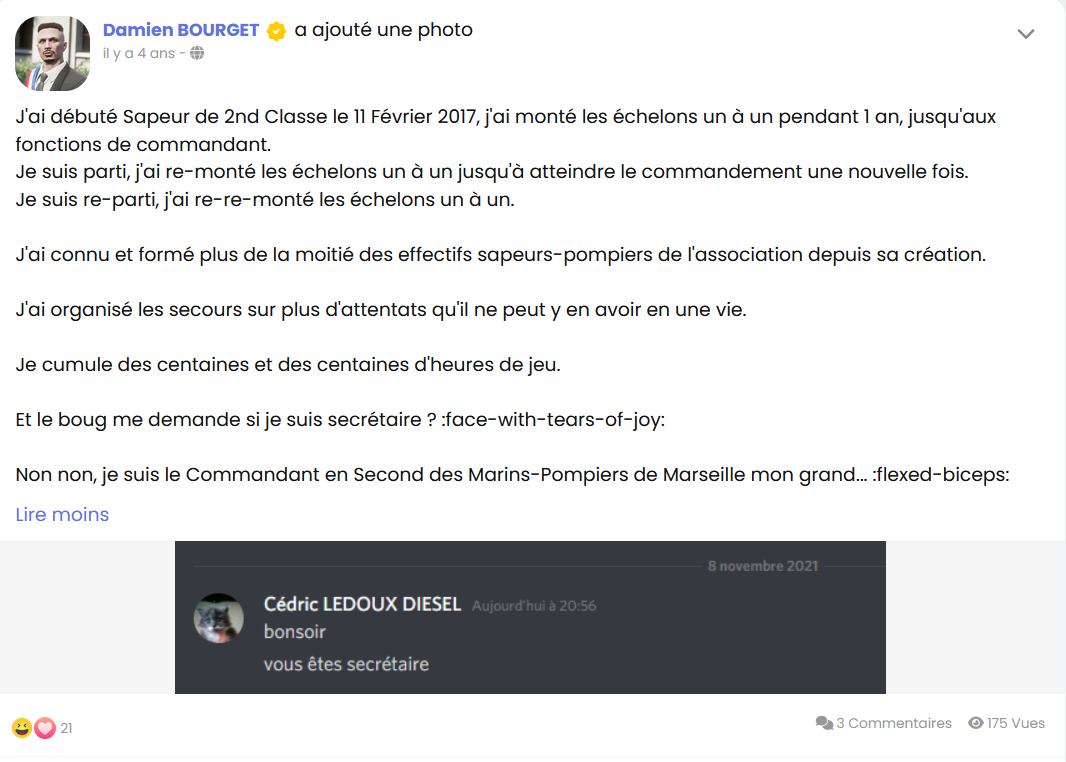Image resolution: width=1066 pixels, height=762 pixels.
Task: Click the heart reaction icon
Action: pyautogui.click(x=45, y=728)
